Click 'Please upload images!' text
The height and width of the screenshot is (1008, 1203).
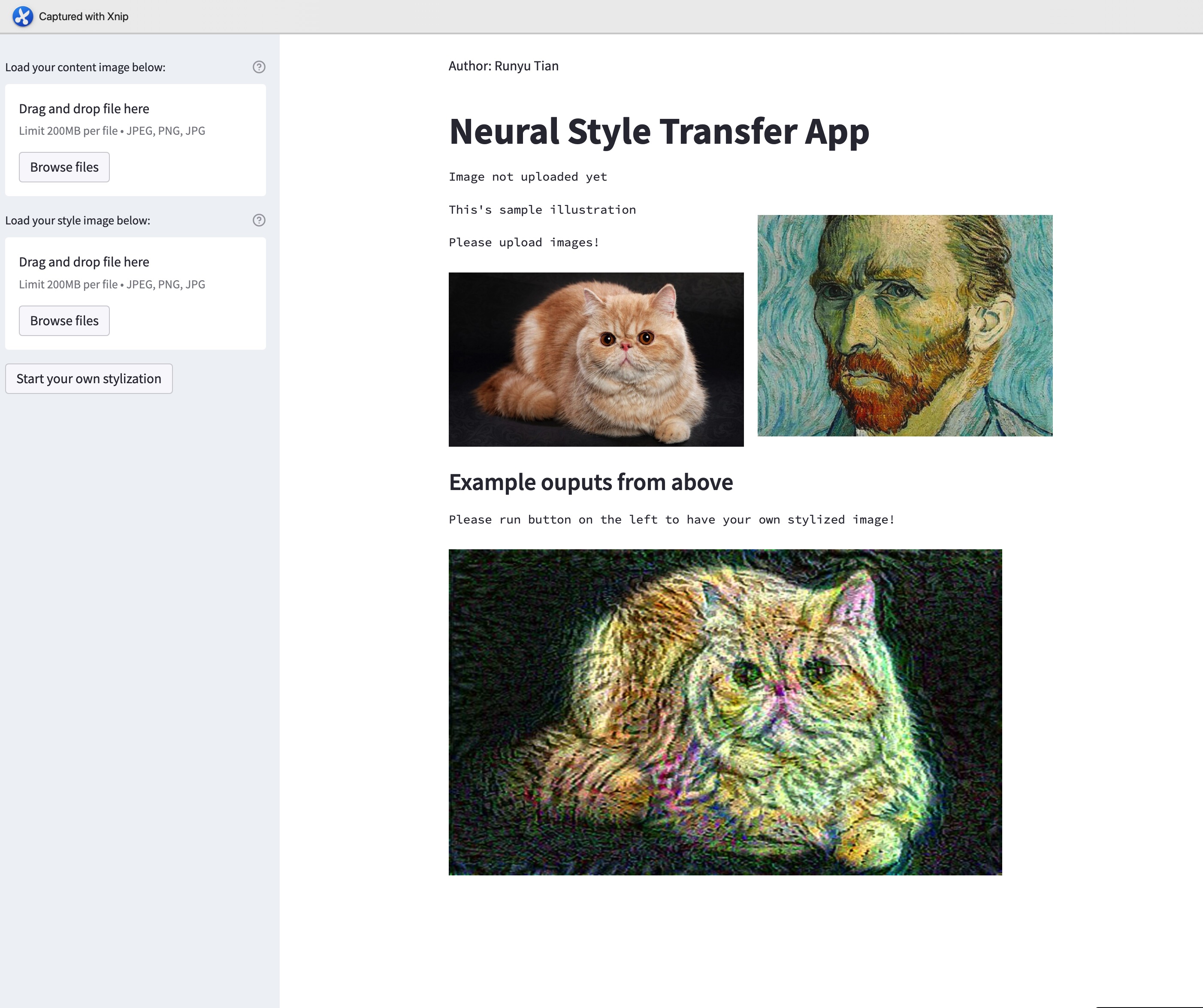pos(524,242)
